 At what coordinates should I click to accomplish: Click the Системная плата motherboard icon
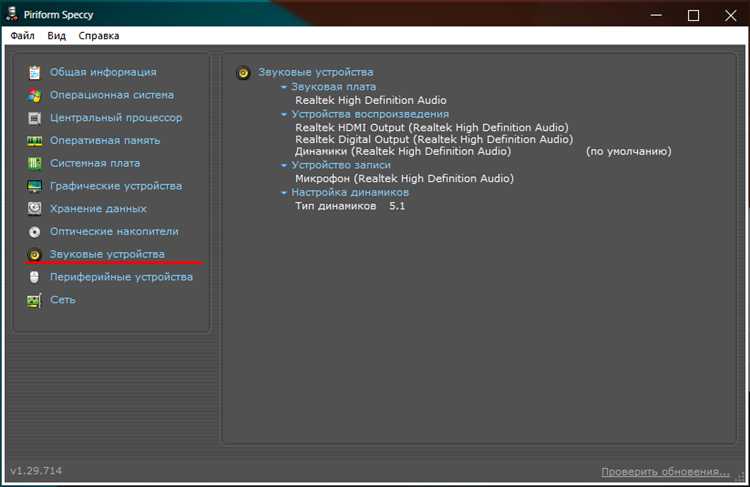click(x=34, y=163)
